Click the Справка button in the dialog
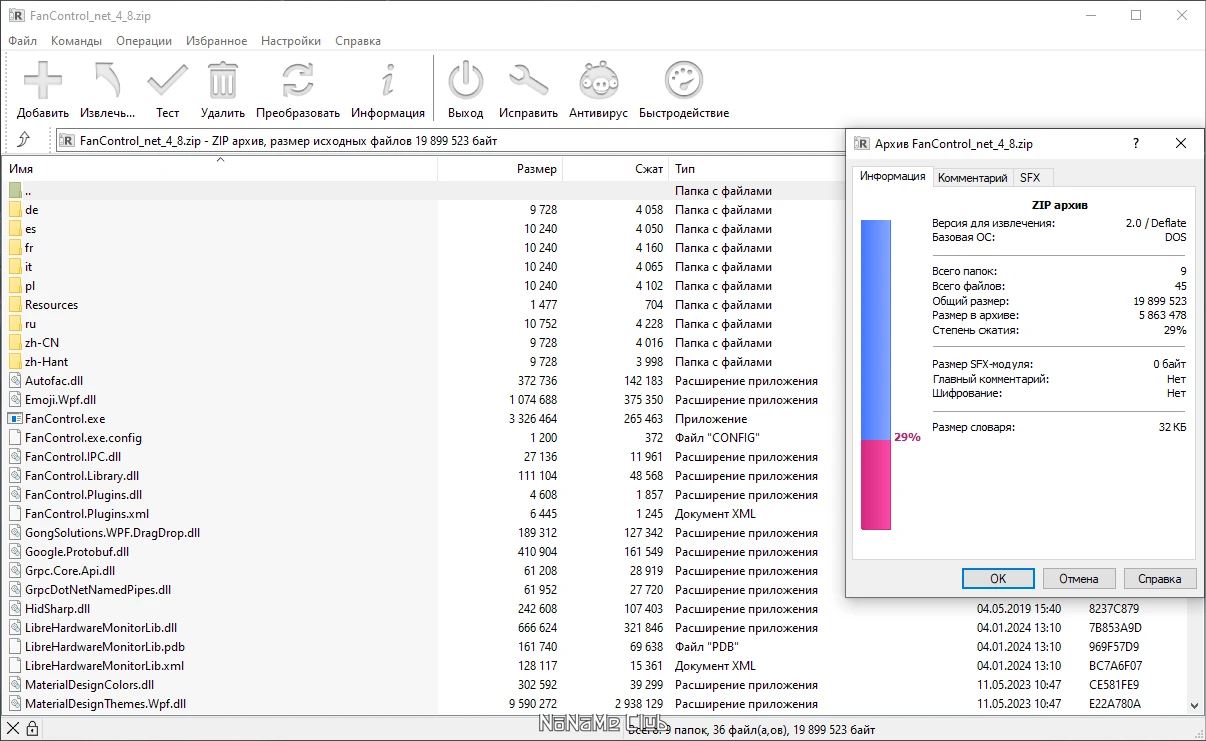Screen dimensions: 1206x741 (x=1159, y=578)
